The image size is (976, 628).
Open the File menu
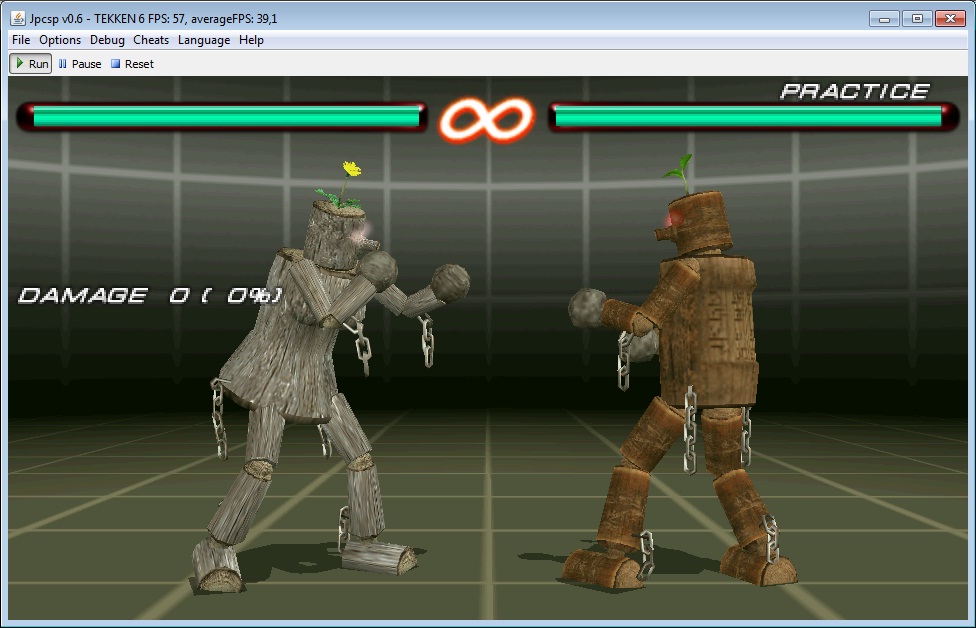[21, 40]
